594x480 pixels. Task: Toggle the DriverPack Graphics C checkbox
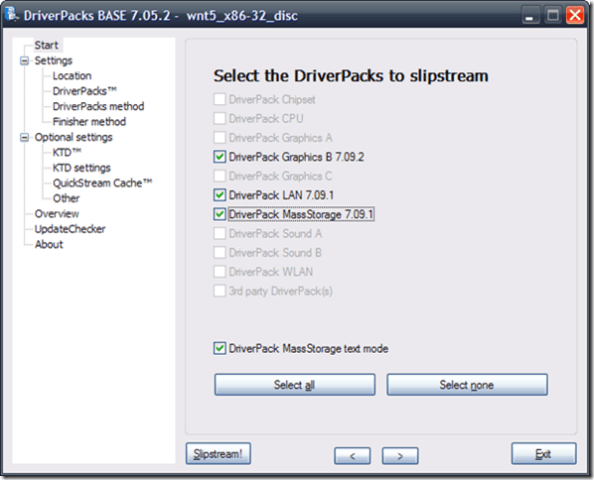220,176
